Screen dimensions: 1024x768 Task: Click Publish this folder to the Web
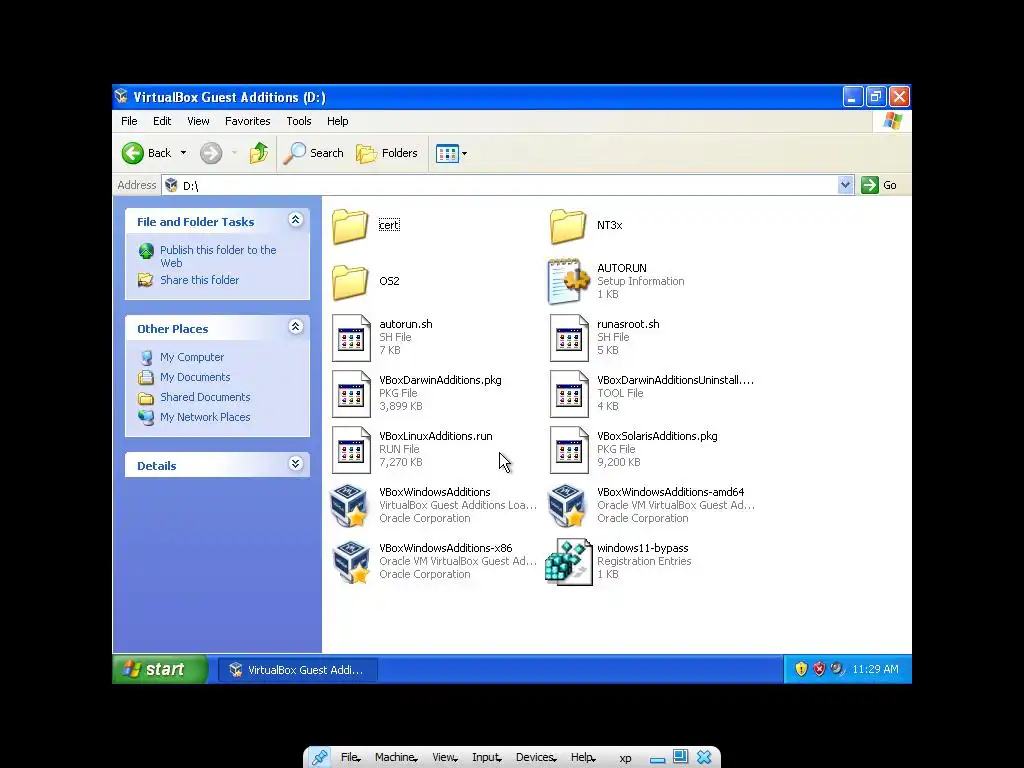tap(218, 256)
